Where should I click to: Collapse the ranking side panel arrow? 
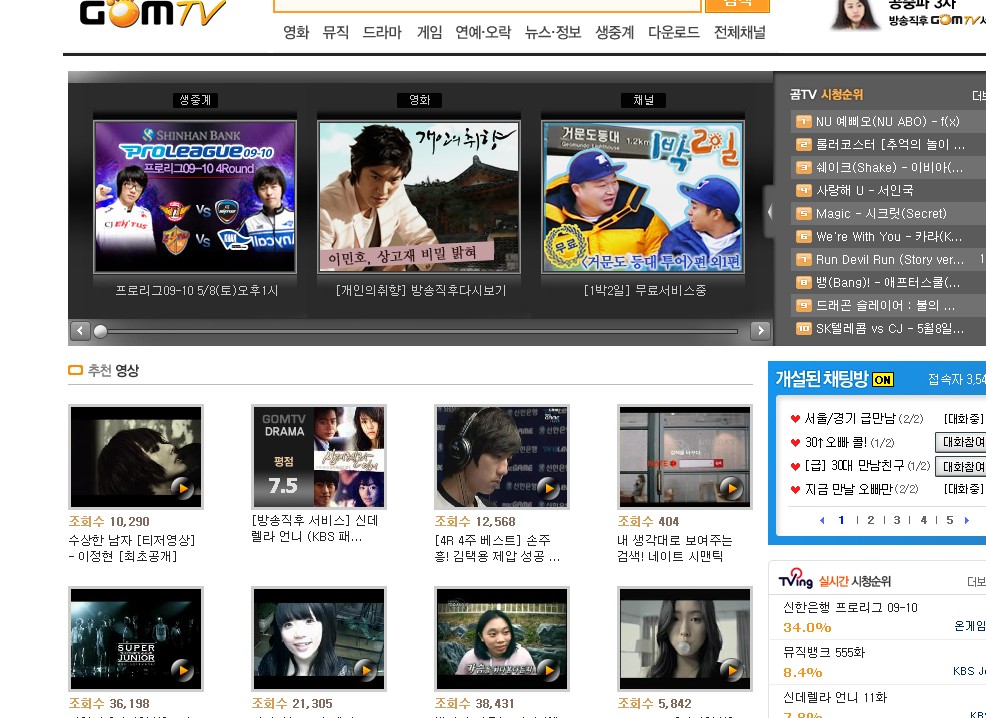(x=769, y=212)
